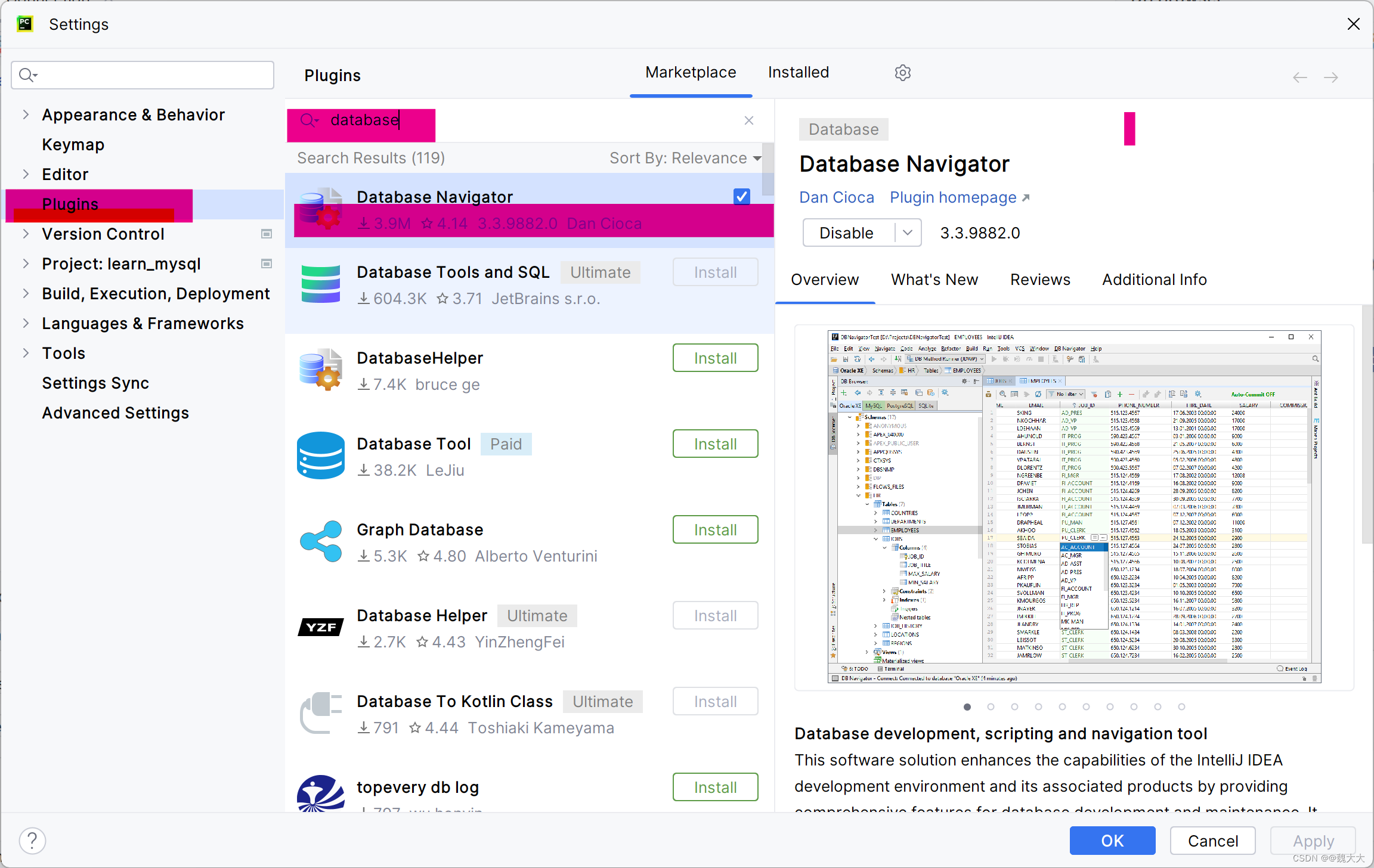Screen dimensions: 1374x868
Task: Expand the Tools settings section
Action: [x=26, y=353]
